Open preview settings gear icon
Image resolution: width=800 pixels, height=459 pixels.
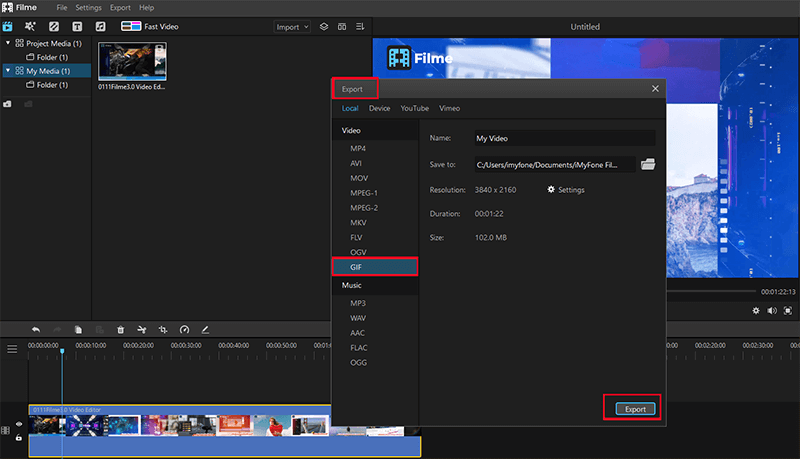[x=756, y=311]
